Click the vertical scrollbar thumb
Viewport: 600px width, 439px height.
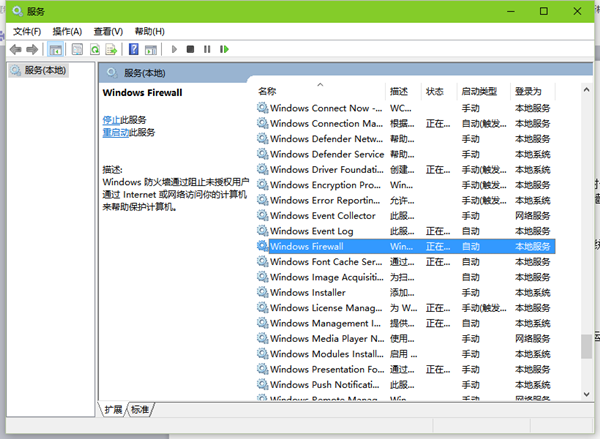pos(586,347)
